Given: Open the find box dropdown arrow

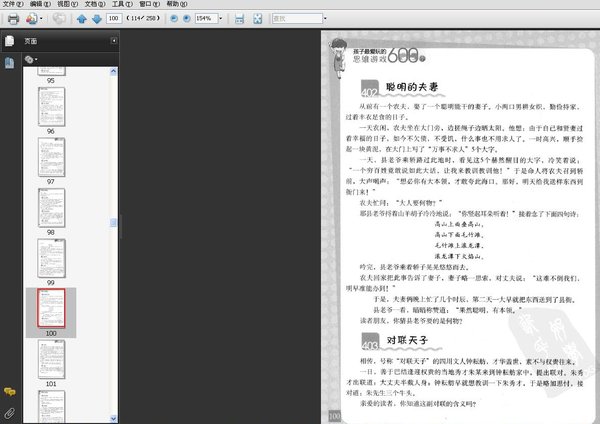Looking at the screenshot, I should coord(325,18).
